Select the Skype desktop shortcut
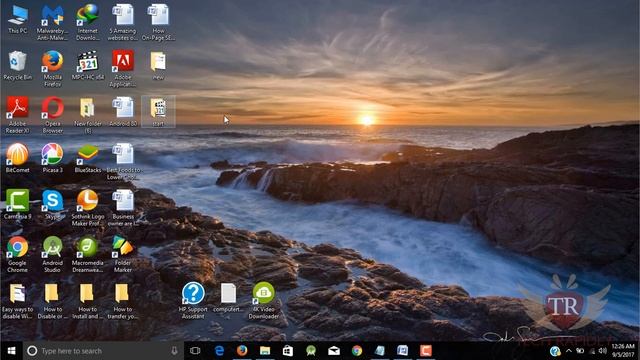Image resolution: width=640 pixels, height=360 pixels. (x=53, y=205)
